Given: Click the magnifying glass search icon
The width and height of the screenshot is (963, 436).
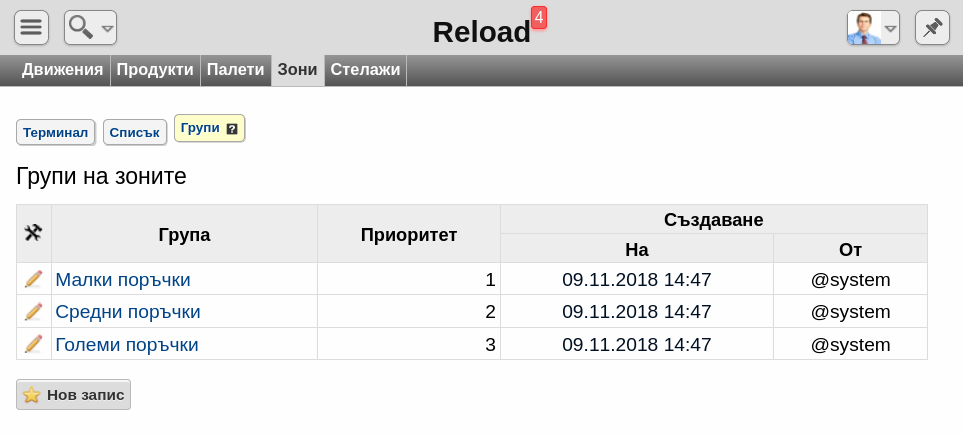Looking at the screenshot, I should [x=81, y=27].
